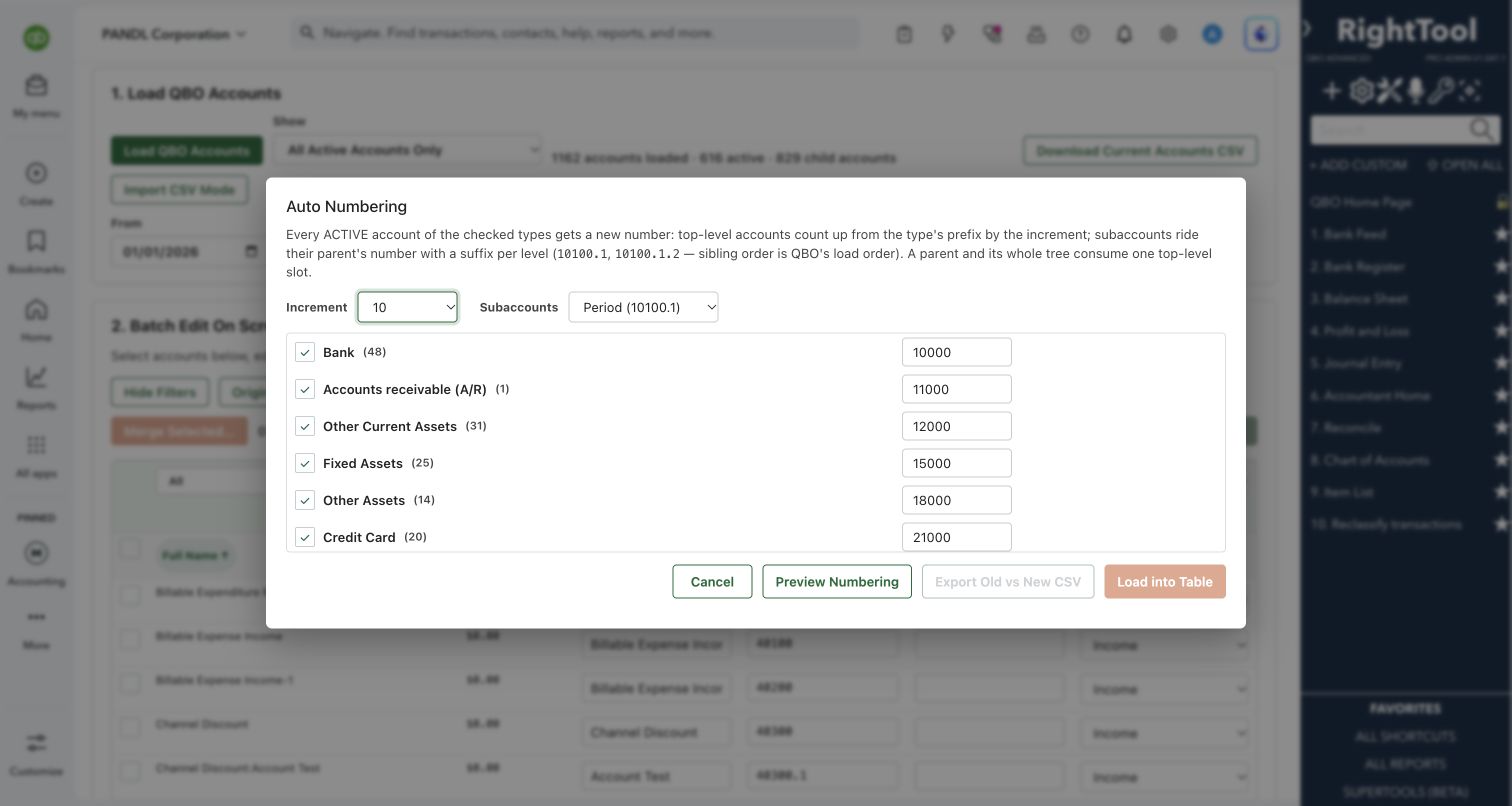Open Reconcile in RightTool list
The width and height of the screenshot is (1512, 806).
pyautogui.click(x=1346, y=427)
